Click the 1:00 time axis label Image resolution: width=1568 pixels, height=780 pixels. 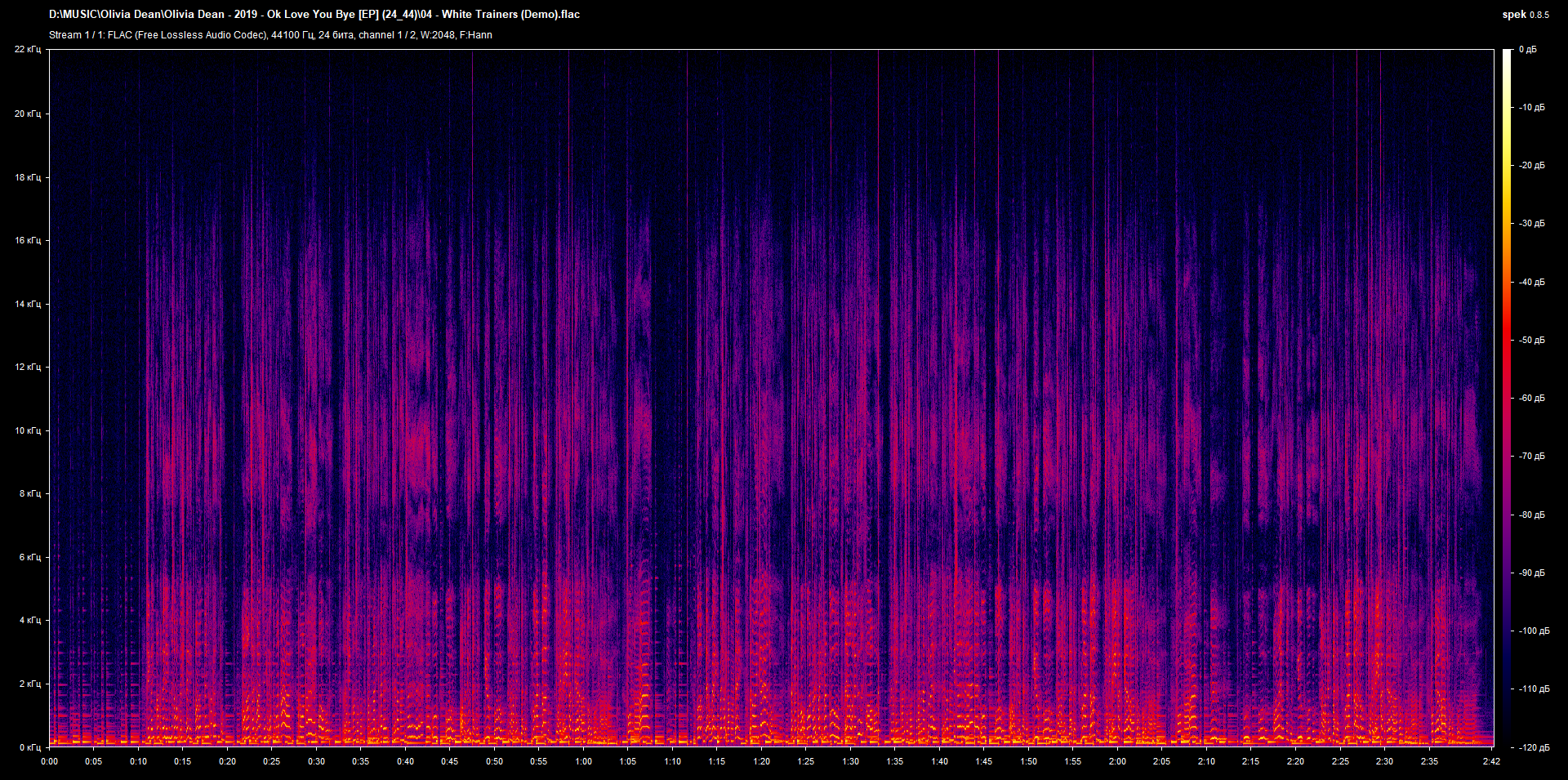click(x=584, y=761)
